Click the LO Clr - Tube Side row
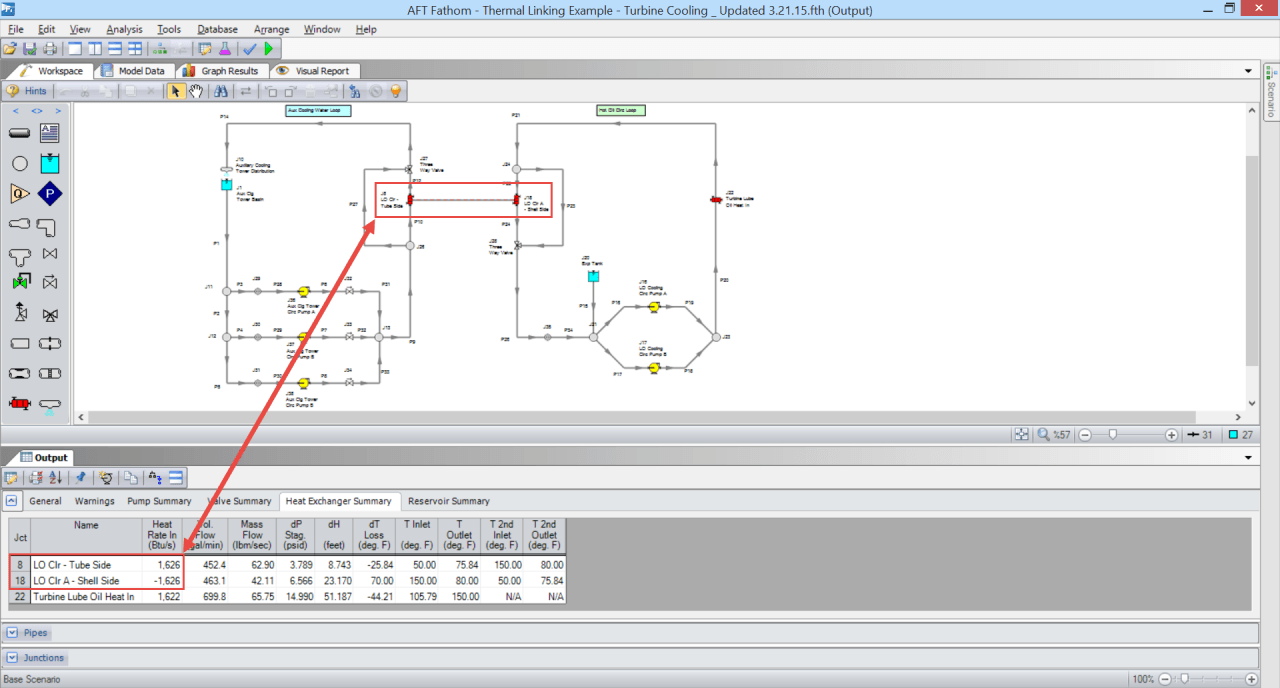Screen dimensions: 1280x688 click(287, 564)
